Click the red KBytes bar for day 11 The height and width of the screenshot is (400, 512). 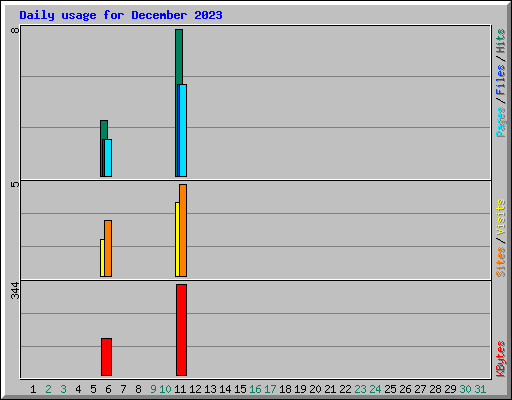181,330
